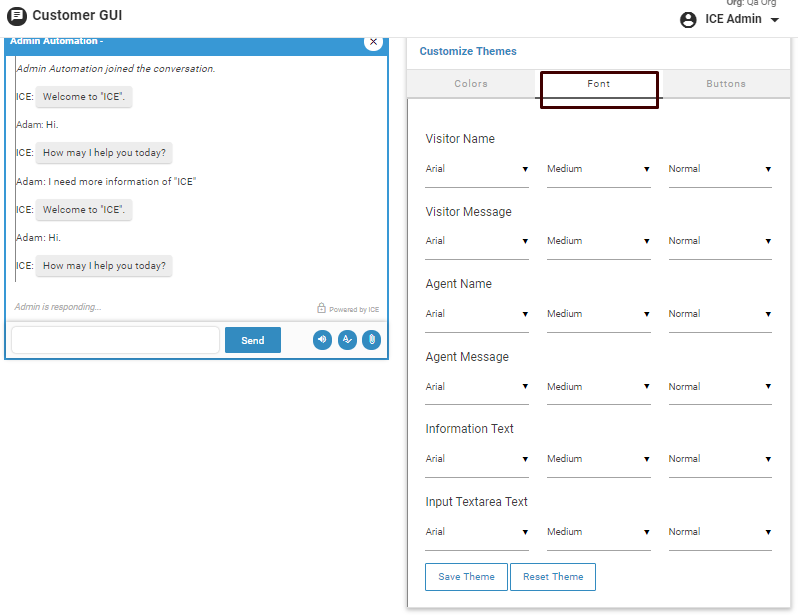798x615 pixels.
Task: Open Visitor Message font size dropdown
Action: pos(598,242)
